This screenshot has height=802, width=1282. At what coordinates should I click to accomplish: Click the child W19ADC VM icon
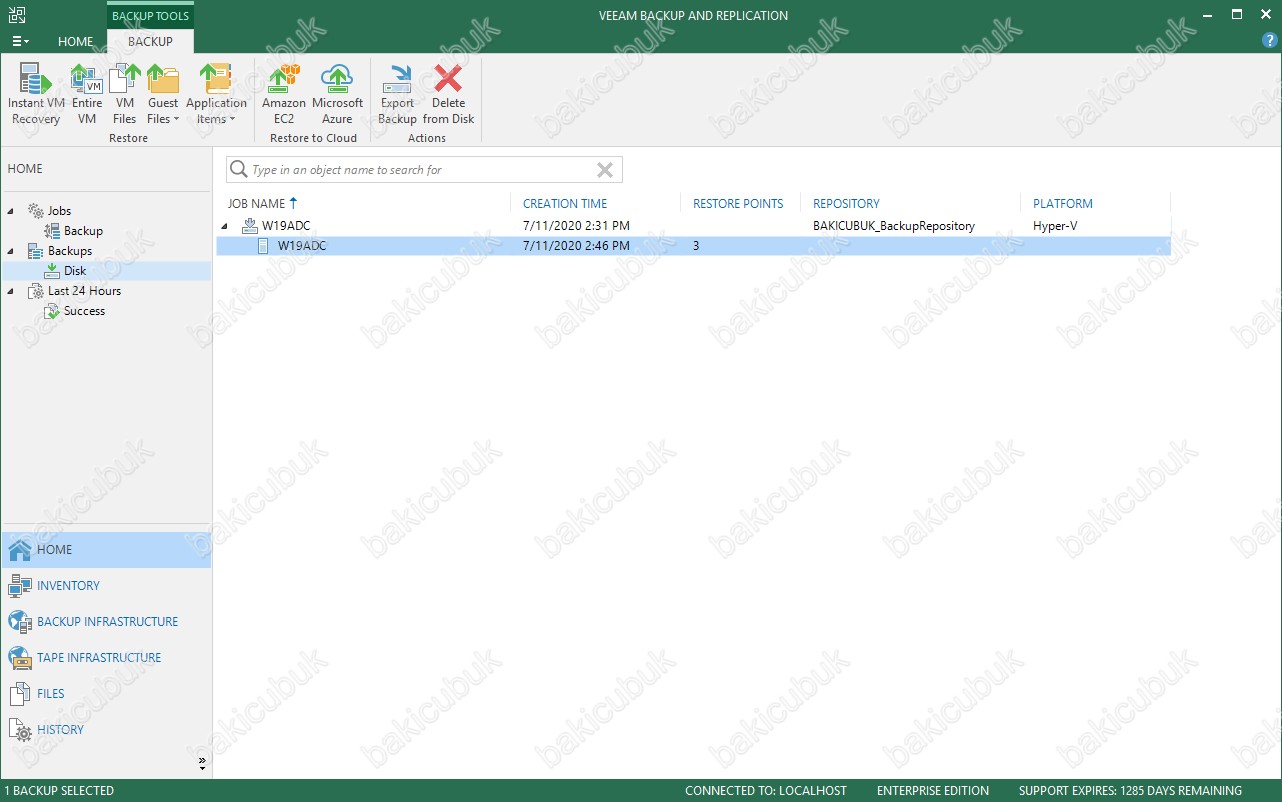click(264, 246)
